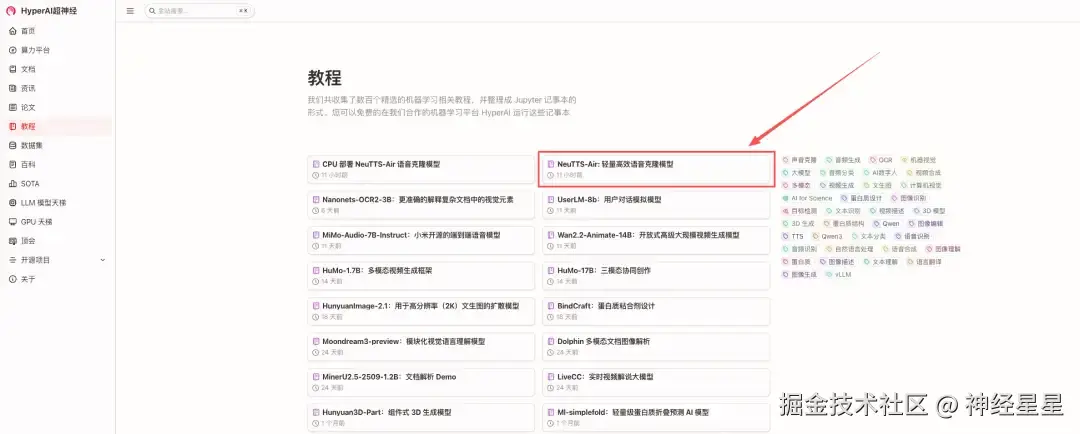
Task: Open HuMo-17B: 三模态协同创作 tutorial
Action: 656,276
